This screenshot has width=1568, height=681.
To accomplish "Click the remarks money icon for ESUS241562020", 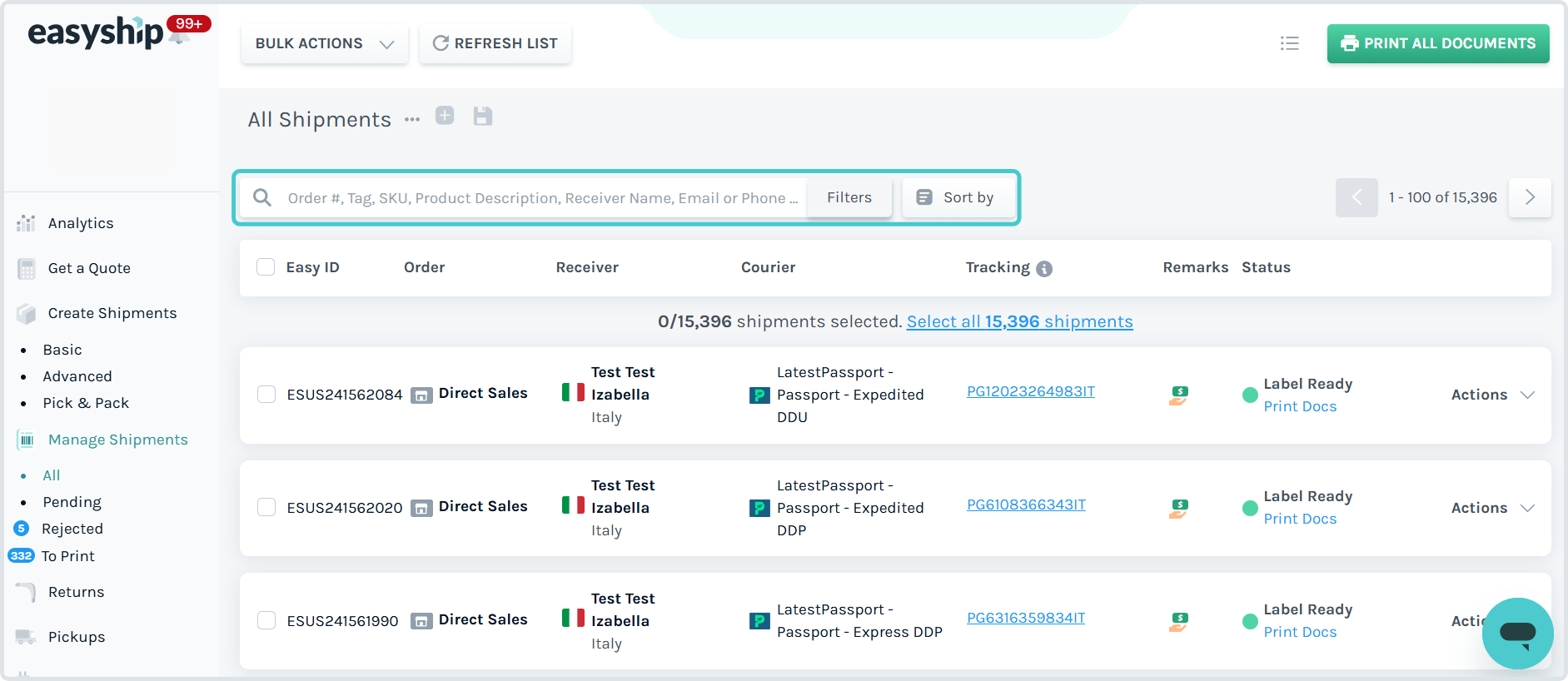I will pyautogui.click(x=1178, y=508).
